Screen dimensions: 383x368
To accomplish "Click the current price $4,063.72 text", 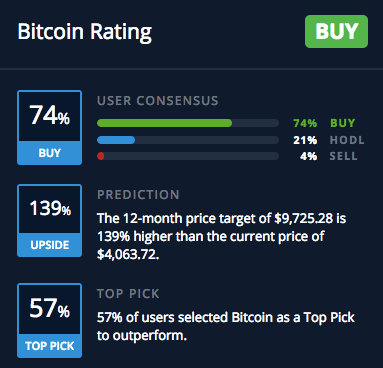I will [x=128, y=255].
